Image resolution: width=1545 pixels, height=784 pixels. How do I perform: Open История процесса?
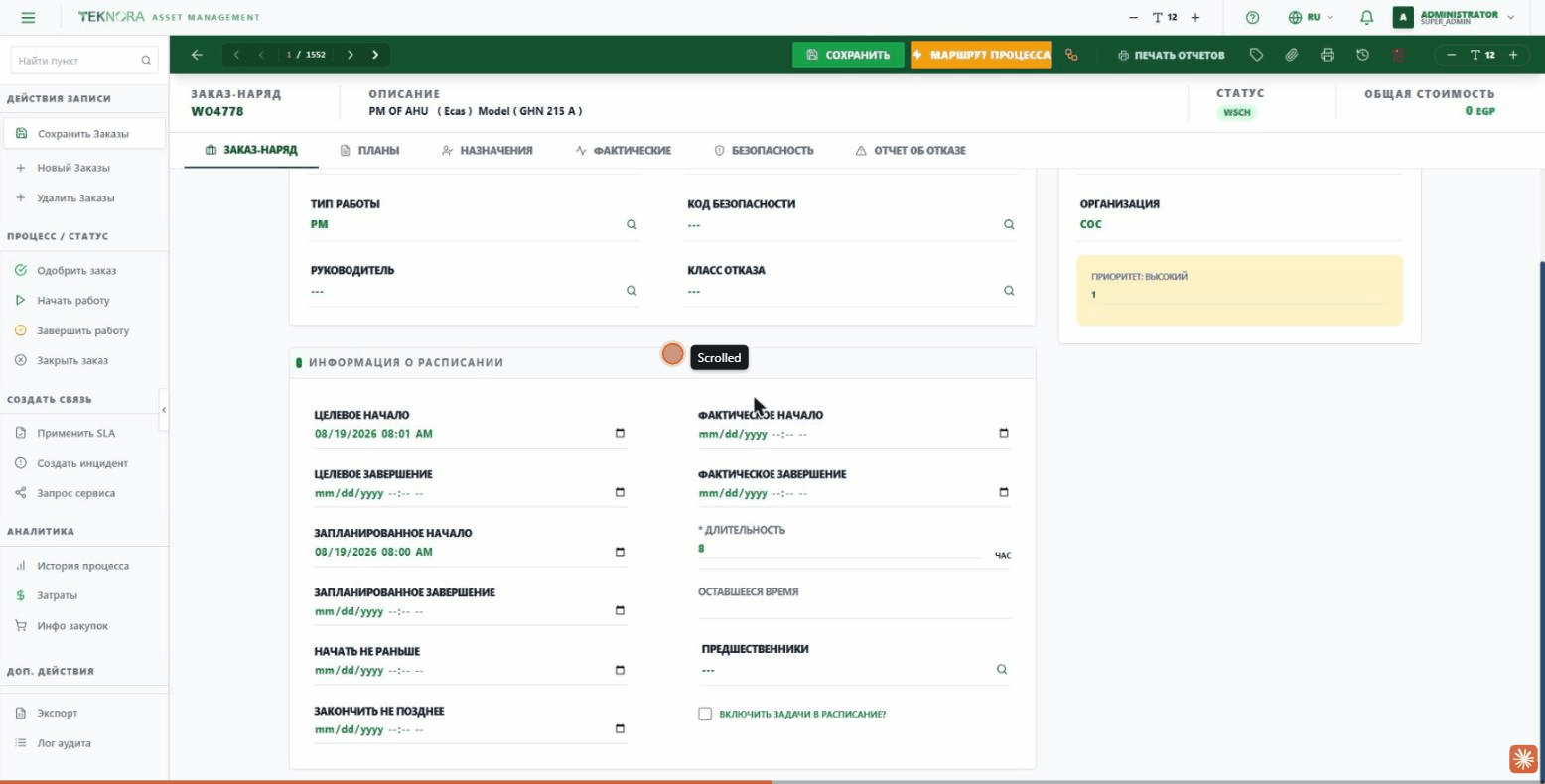coord(83,566)
